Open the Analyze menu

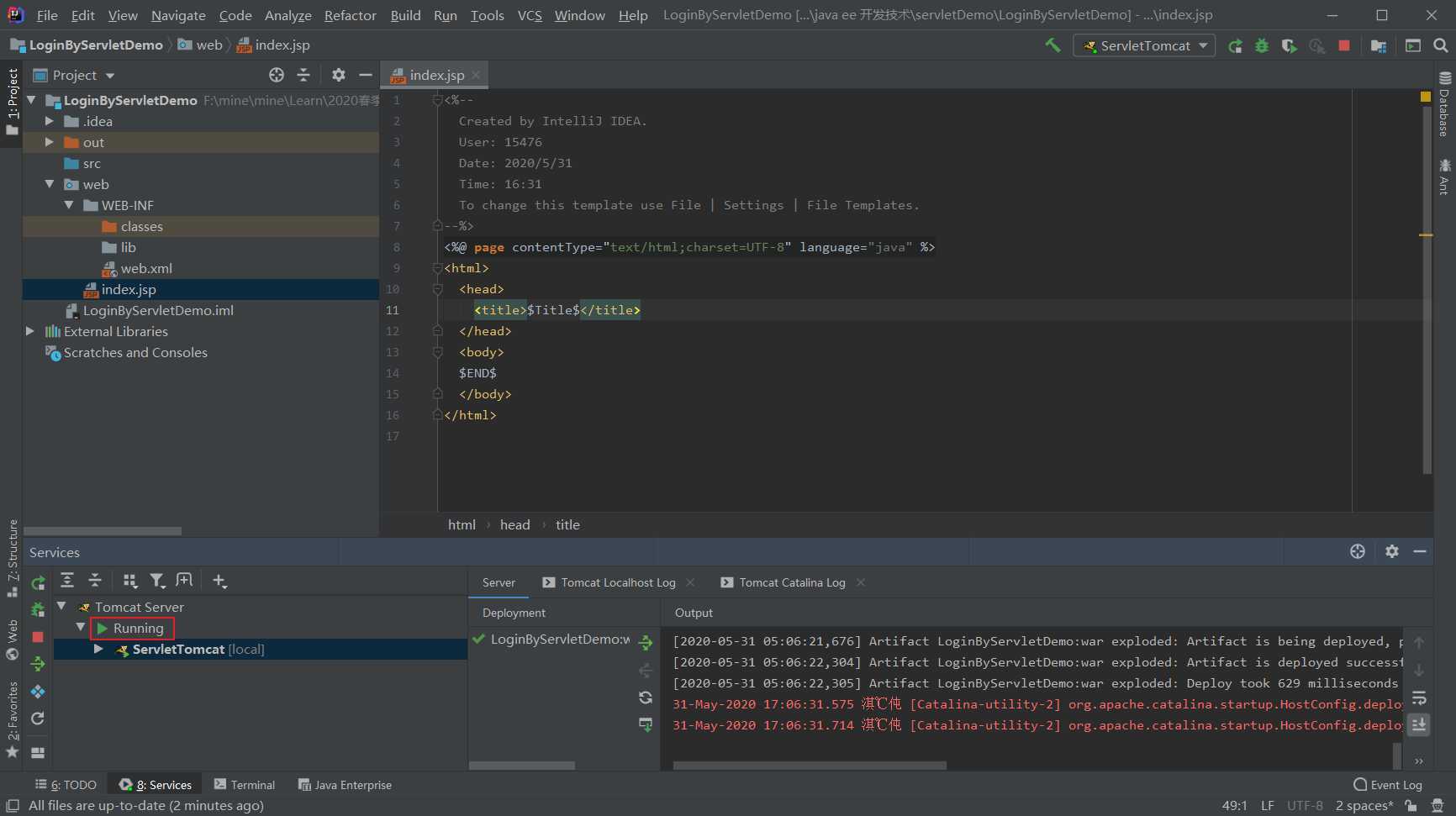[x=288, y=15]
